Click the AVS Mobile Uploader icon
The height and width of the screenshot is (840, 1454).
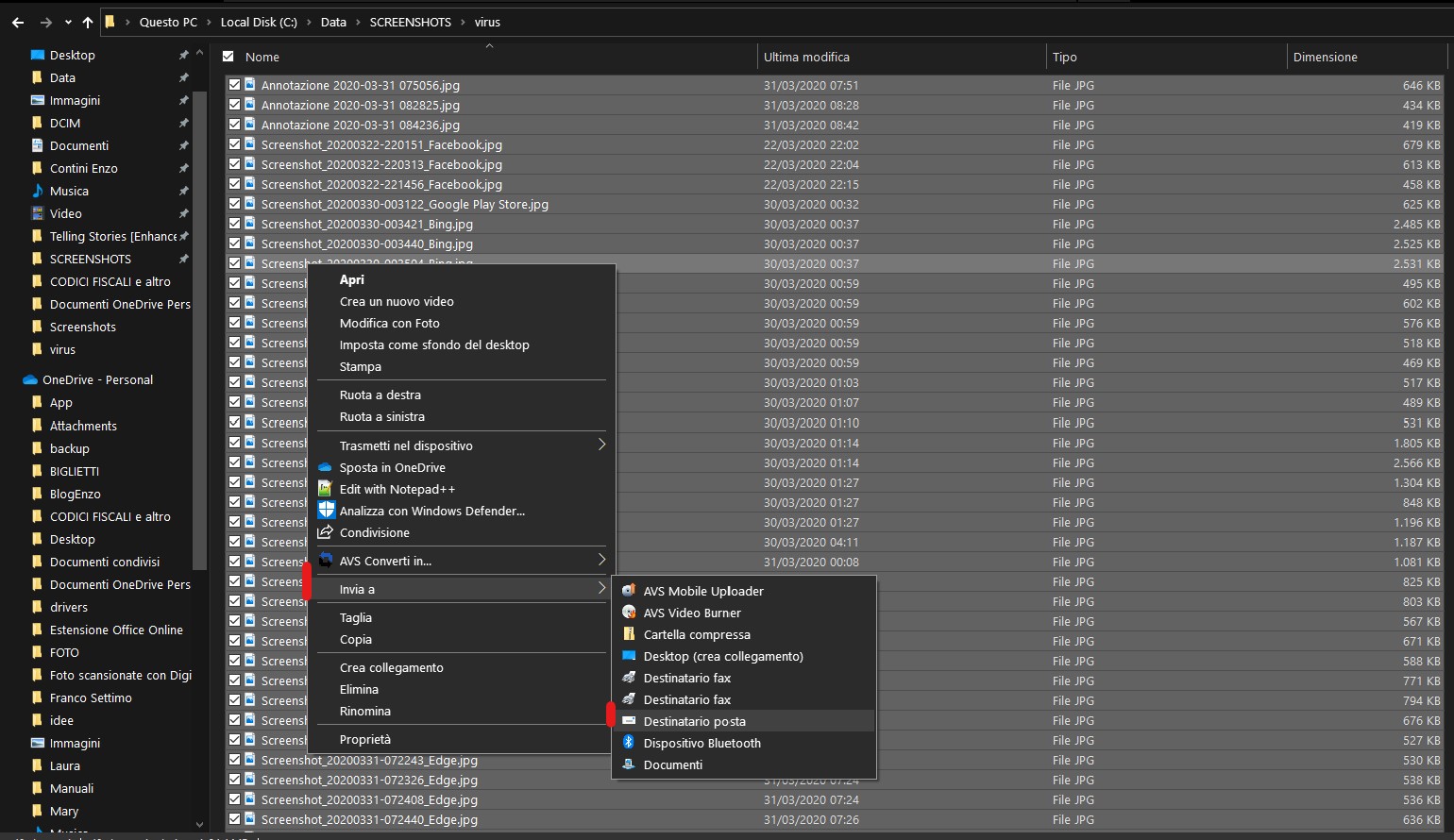coord(629,591)
